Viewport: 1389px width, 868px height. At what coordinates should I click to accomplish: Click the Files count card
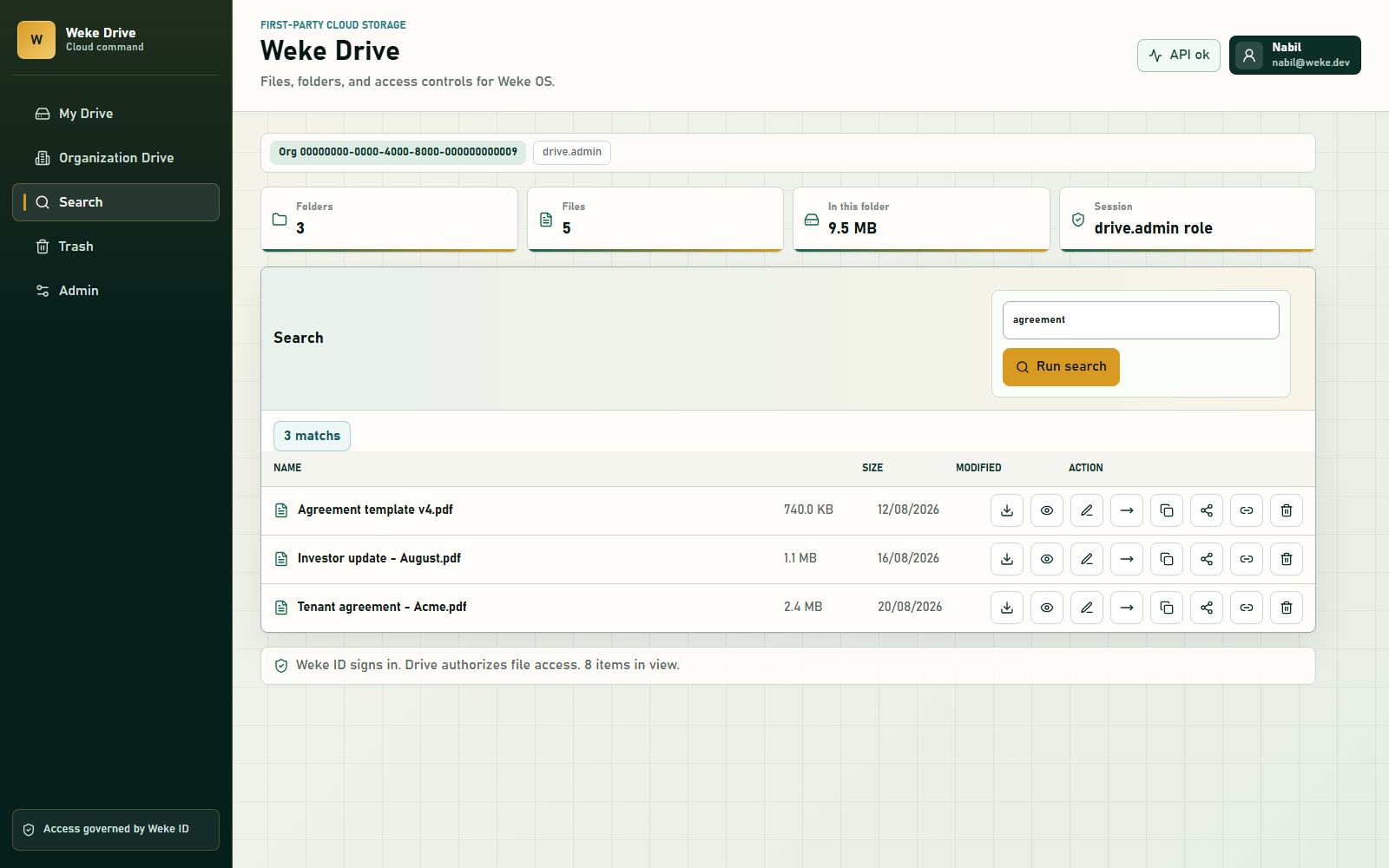[x=655, y=220]
